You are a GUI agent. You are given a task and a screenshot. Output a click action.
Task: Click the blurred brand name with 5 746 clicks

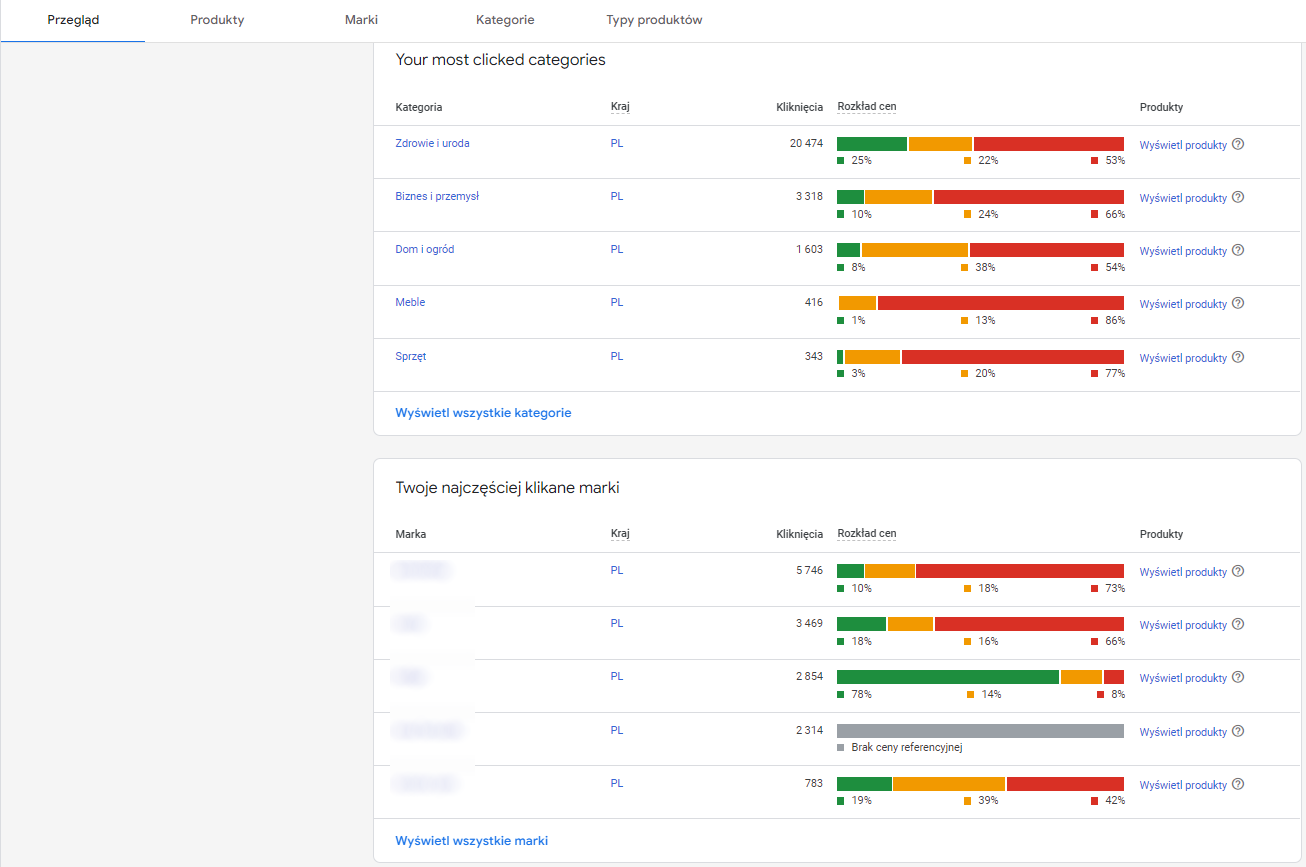[421, 570]
